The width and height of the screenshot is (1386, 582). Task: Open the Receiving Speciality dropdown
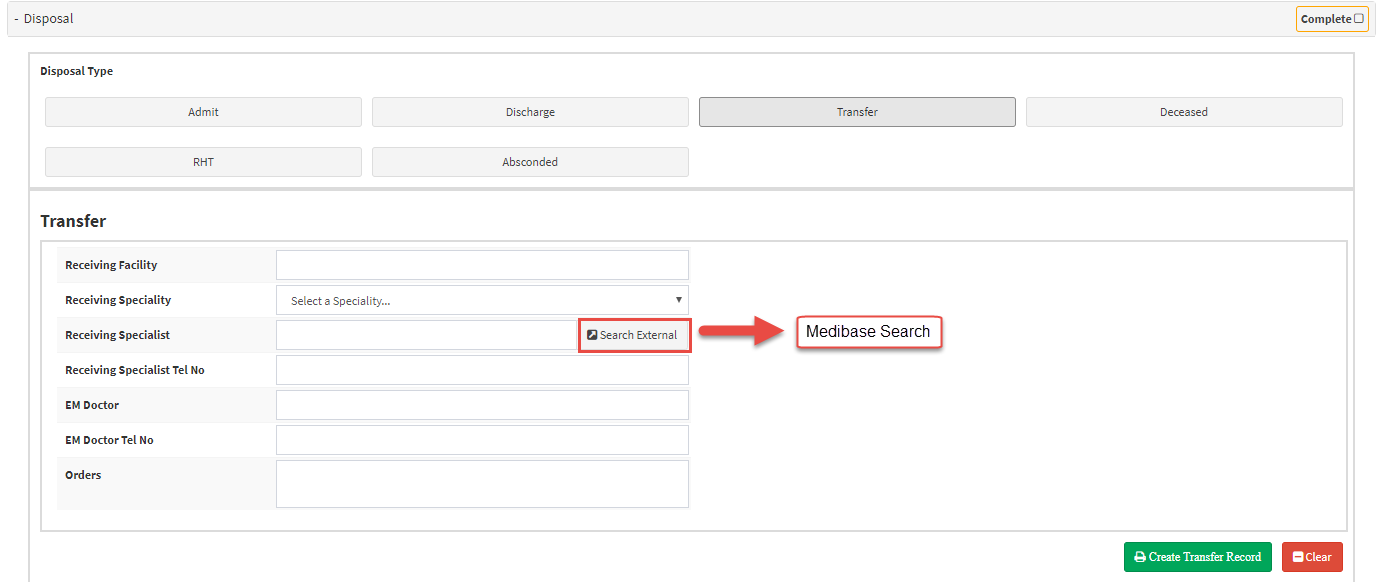click(x=482, y=300)
